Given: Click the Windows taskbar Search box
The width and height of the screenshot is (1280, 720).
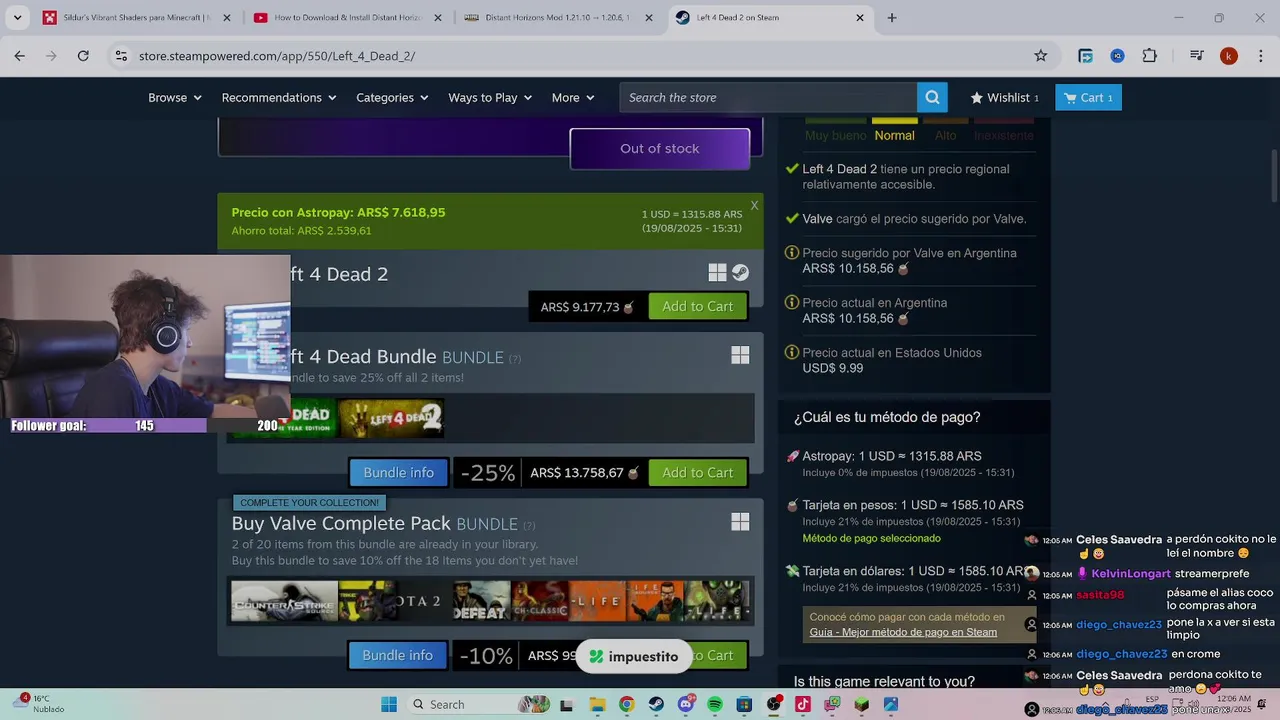Looking at the screenshot, I should 482,704.
